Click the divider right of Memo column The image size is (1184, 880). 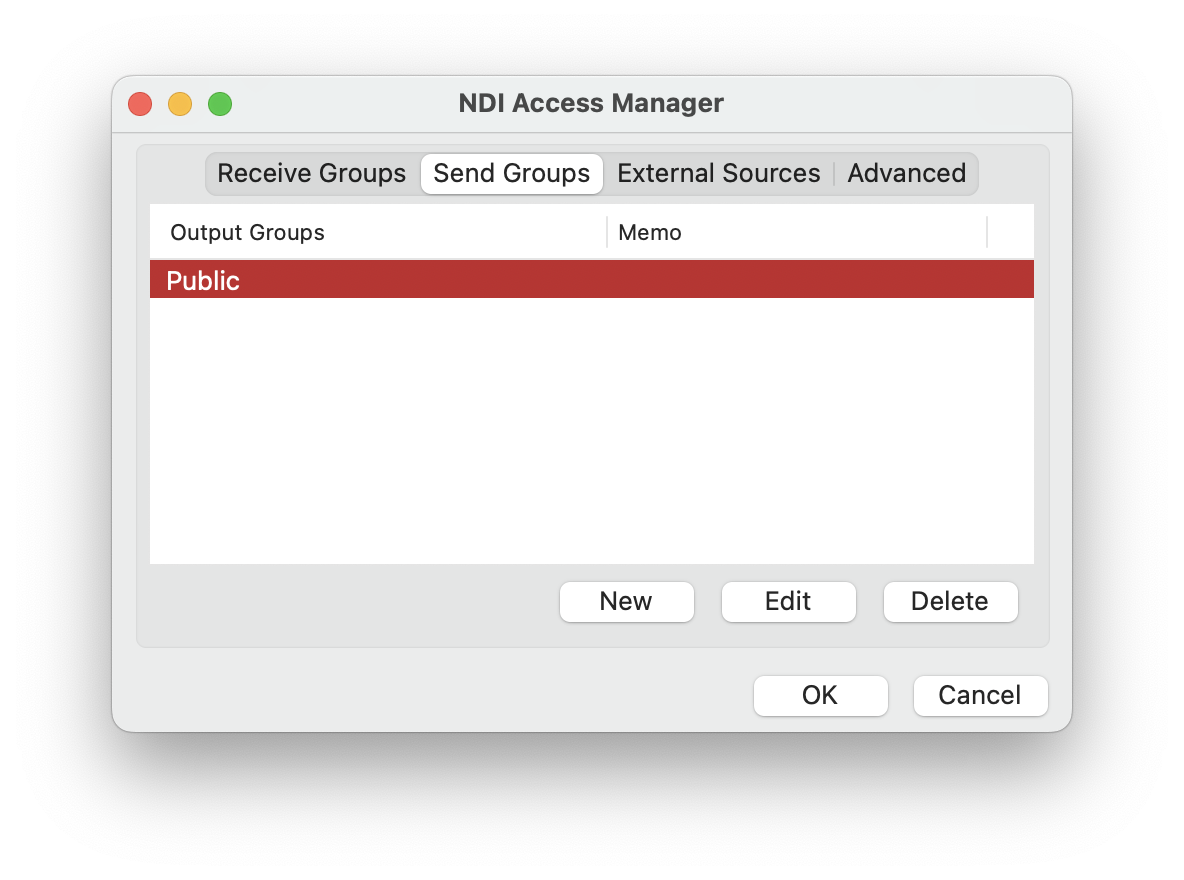click(x=987, y=232)
